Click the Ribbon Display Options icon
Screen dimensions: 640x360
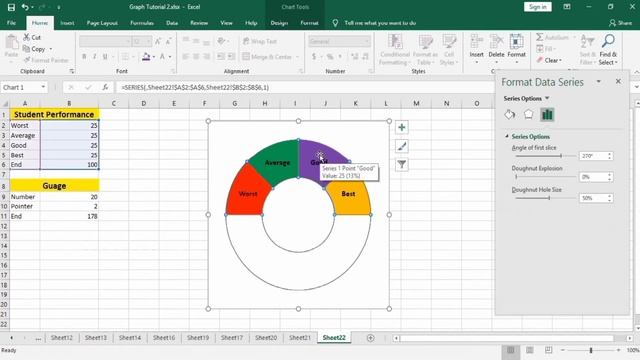[567, 7]
